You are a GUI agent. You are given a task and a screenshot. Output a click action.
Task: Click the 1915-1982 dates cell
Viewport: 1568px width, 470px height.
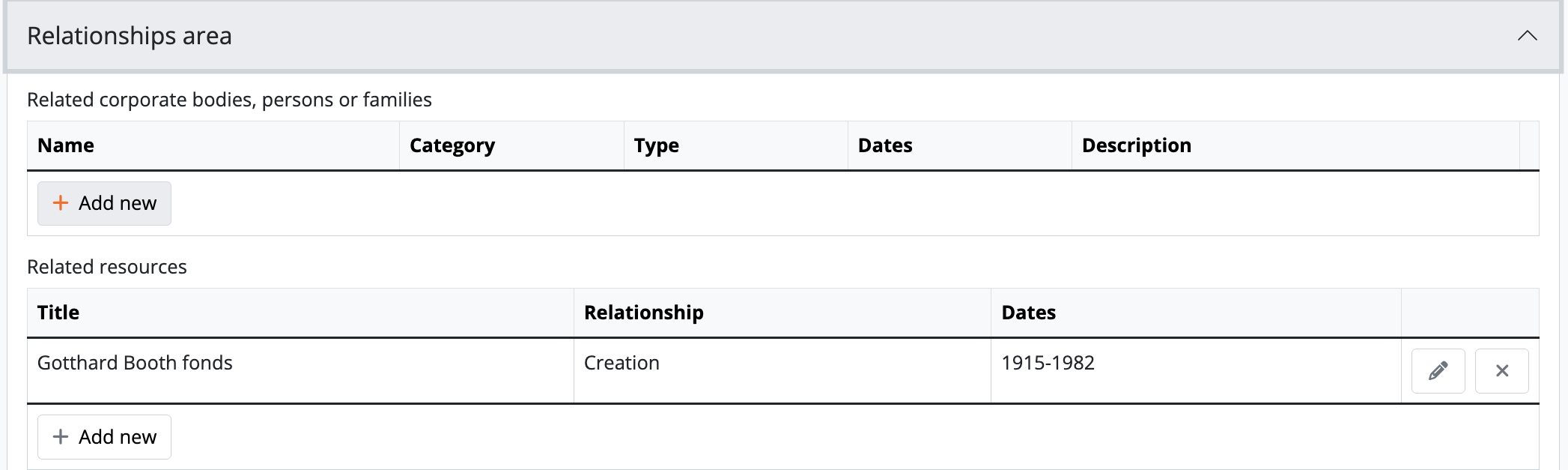point(1048,363)
